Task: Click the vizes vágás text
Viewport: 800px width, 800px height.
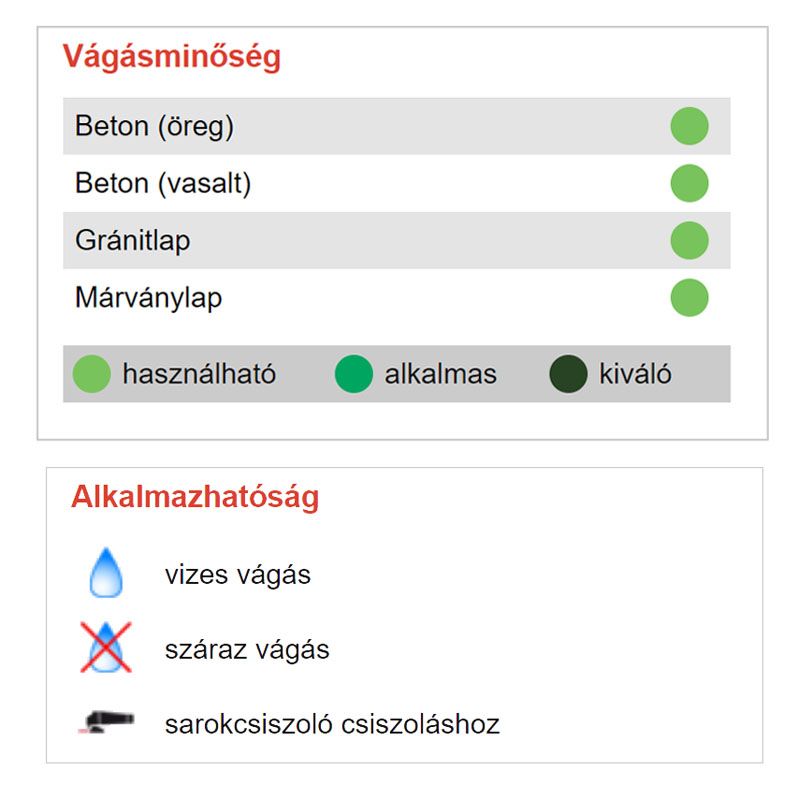Action: (x=238, y=575)
